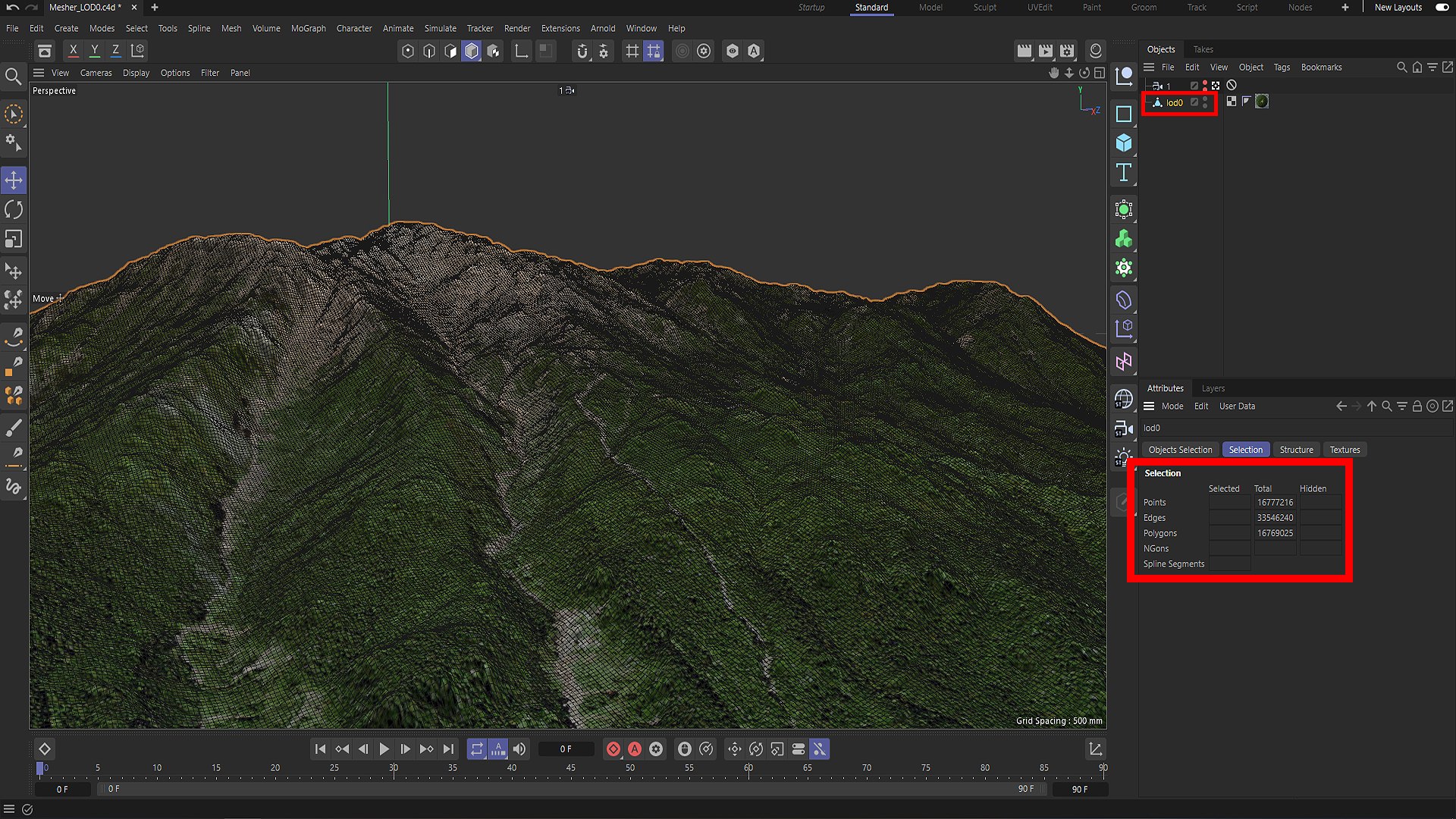Click the record active objects button
The width and height of the screenshot is (1456, 819).
point(613,749)
